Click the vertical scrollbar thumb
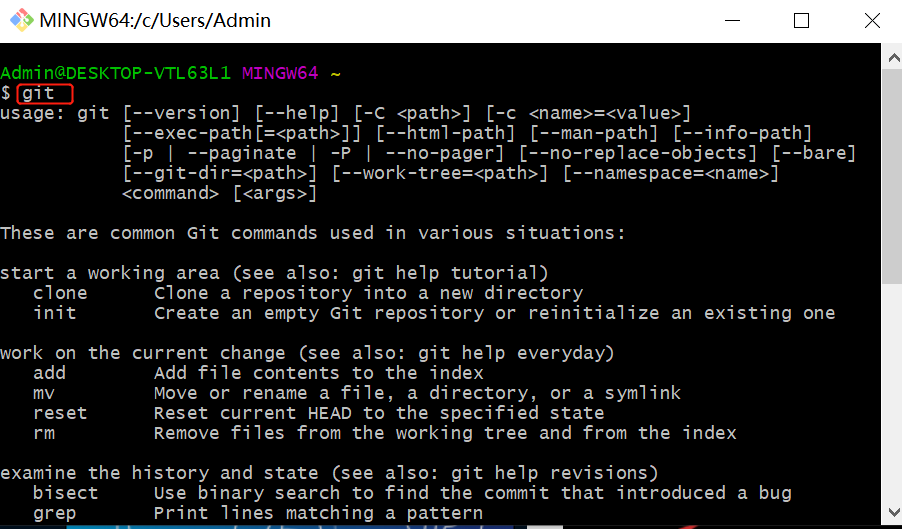The width and height of the screenshot is (902, 529). (x=892, y=175)
